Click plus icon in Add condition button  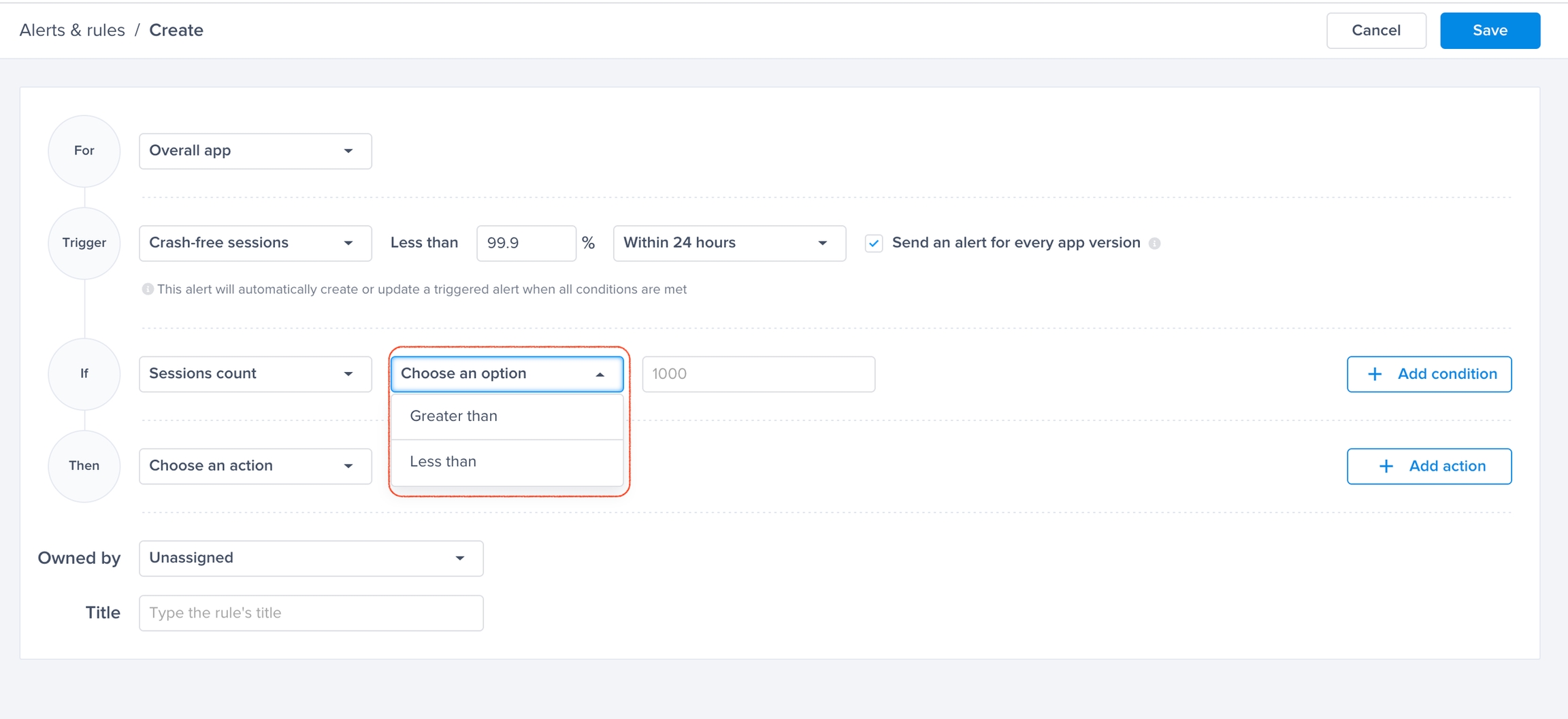pos(1375,374)
